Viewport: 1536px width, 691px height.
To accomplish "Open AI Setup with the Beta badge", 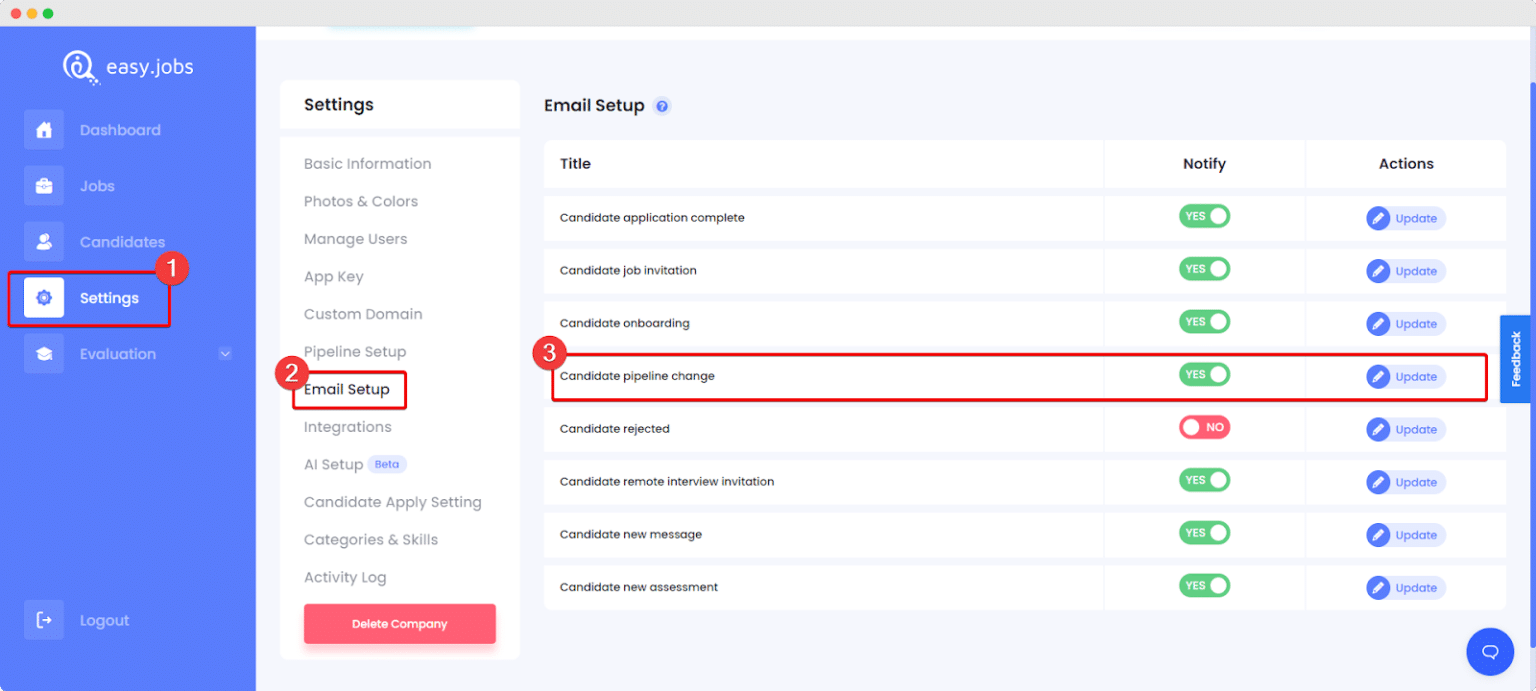I will click(333, 464).
